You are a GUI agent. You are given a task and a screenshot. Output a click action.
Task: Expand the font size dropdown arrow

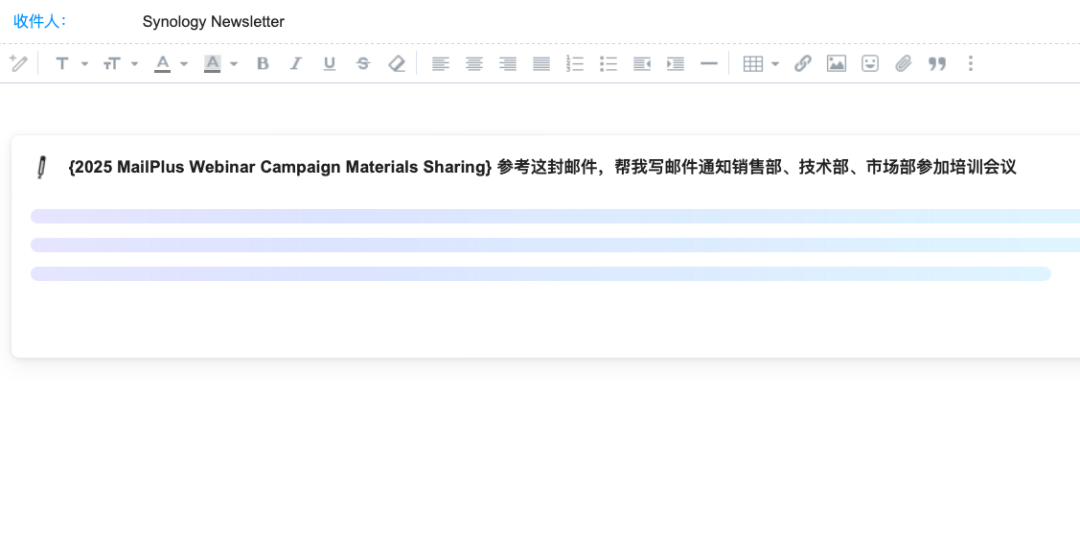coord(134,64)
